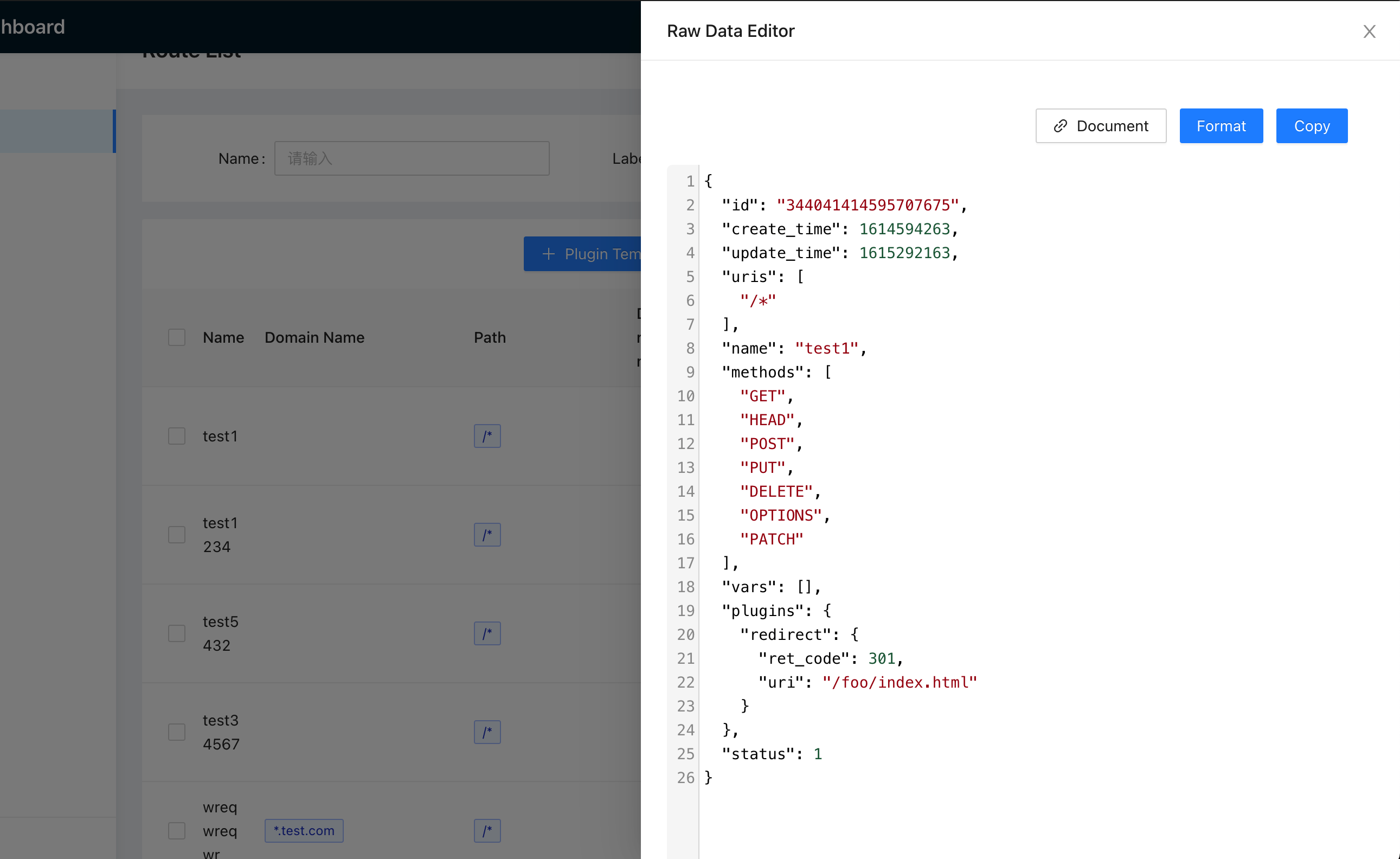Screen dimensions: 1400x859
Task: Toggle the select-all checkbox in table header
Action: pyautogui.click(x=177, y=337)
